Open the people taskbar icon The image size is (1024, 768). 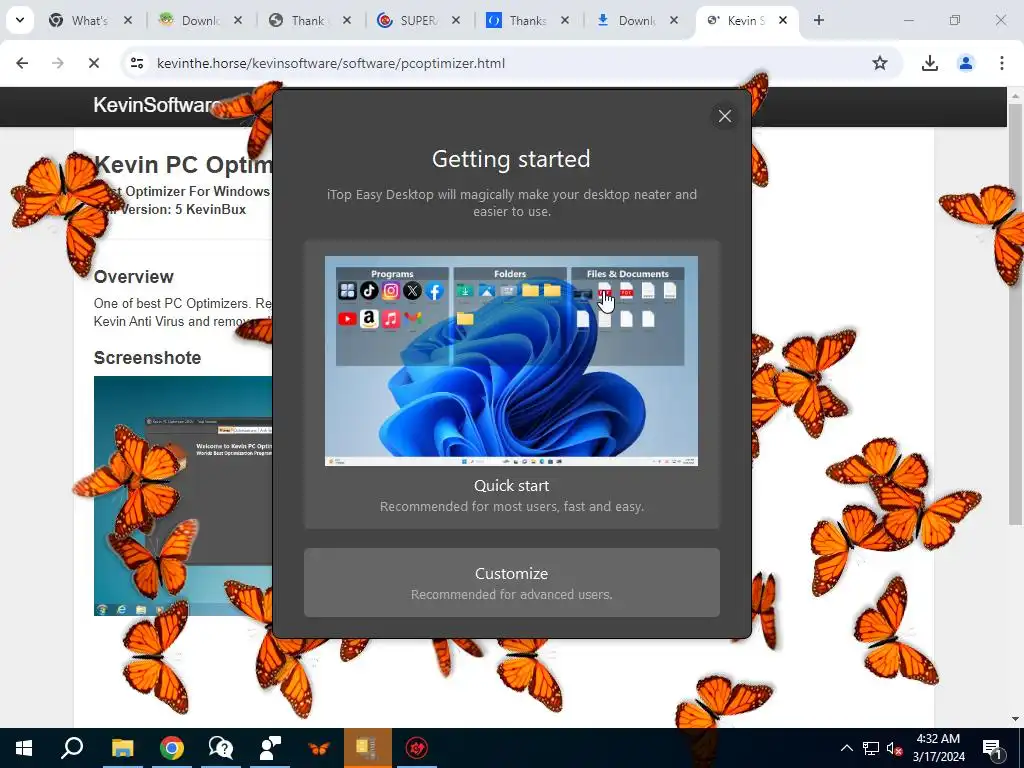coord(270,748)
